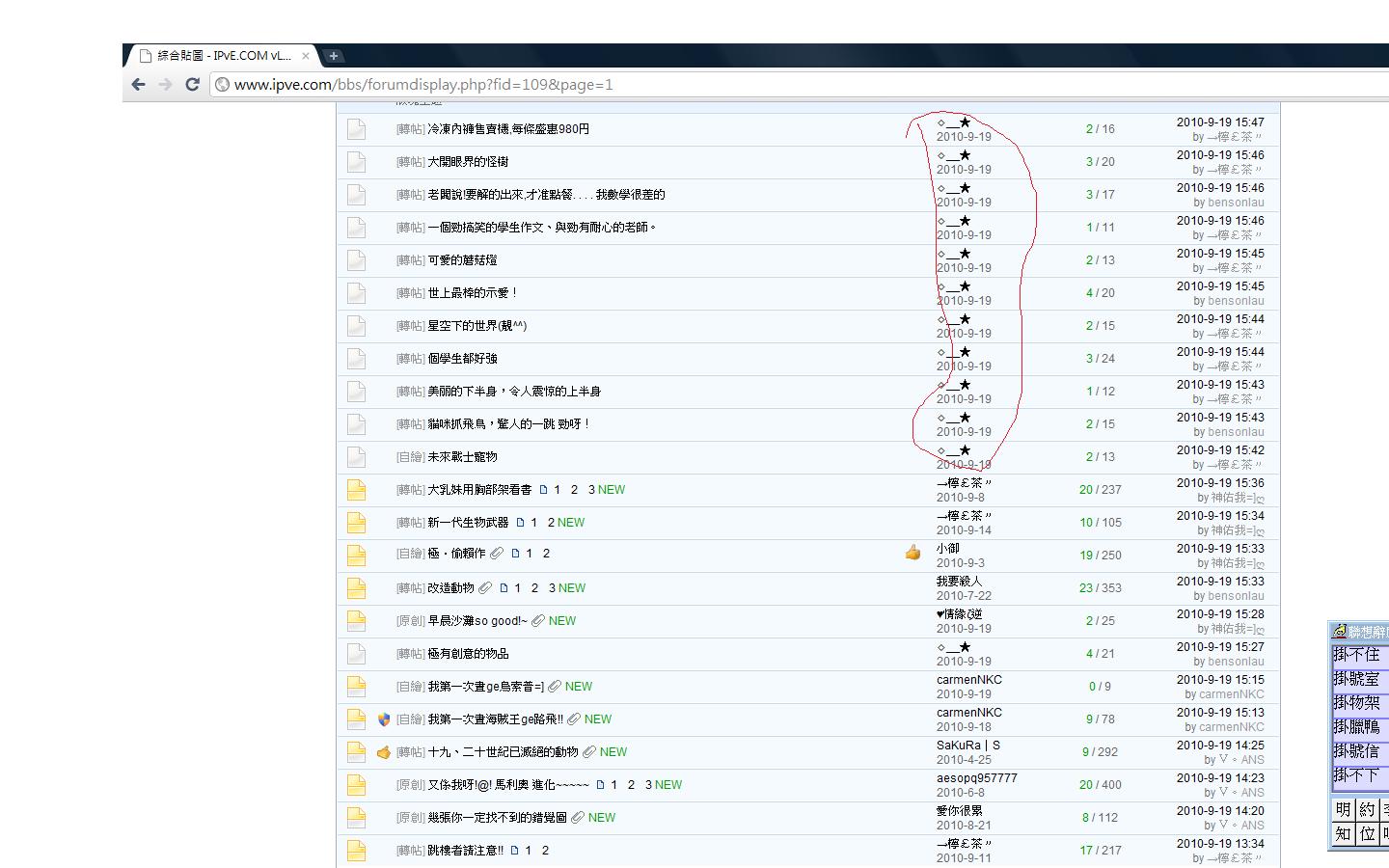Click the yellow folder icon beside 新一代生物武器
Screen dimensions: 1389x868
[x=356, y=523]
